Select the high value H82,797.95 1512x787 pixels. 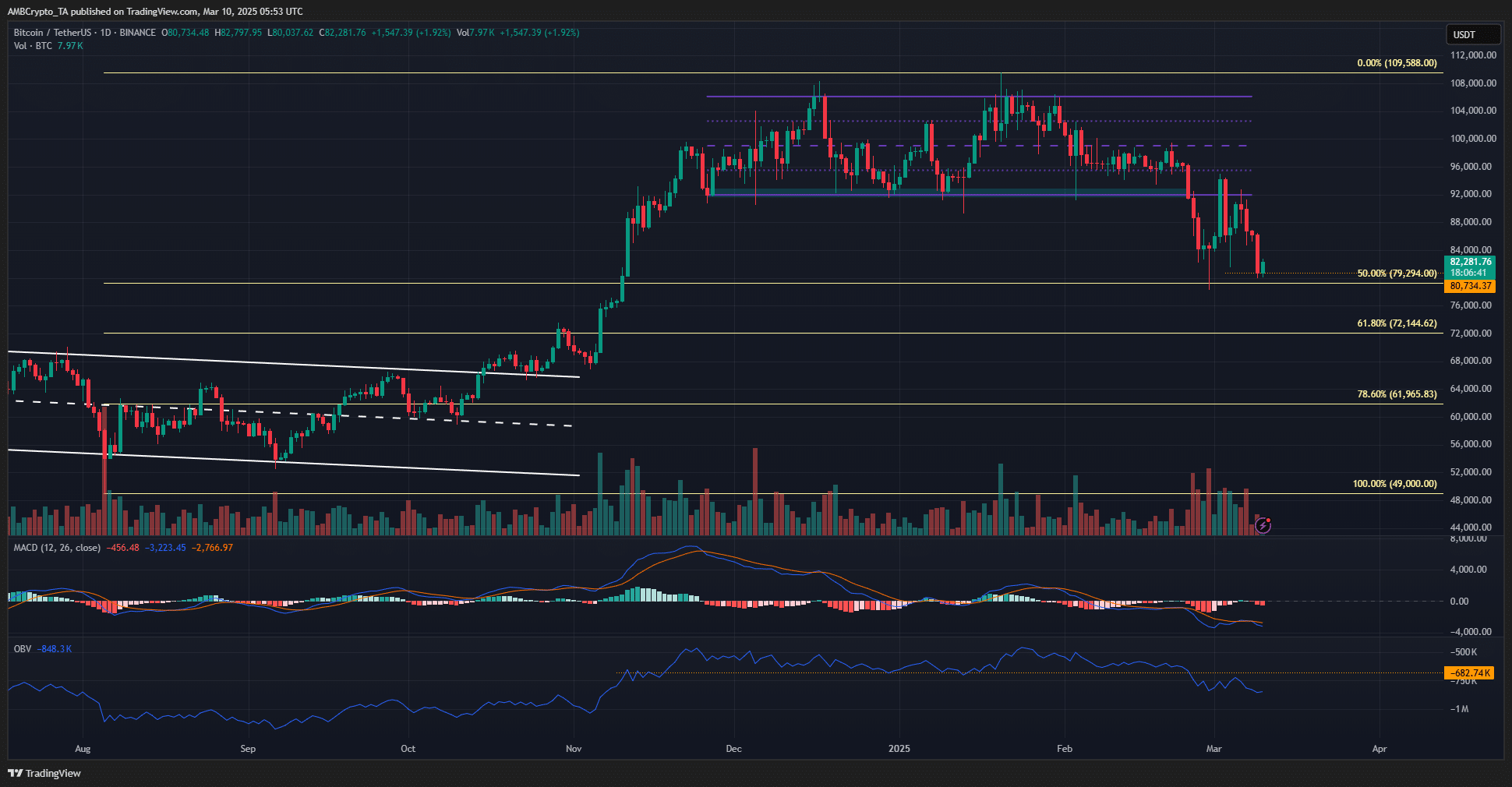[238, 33]
